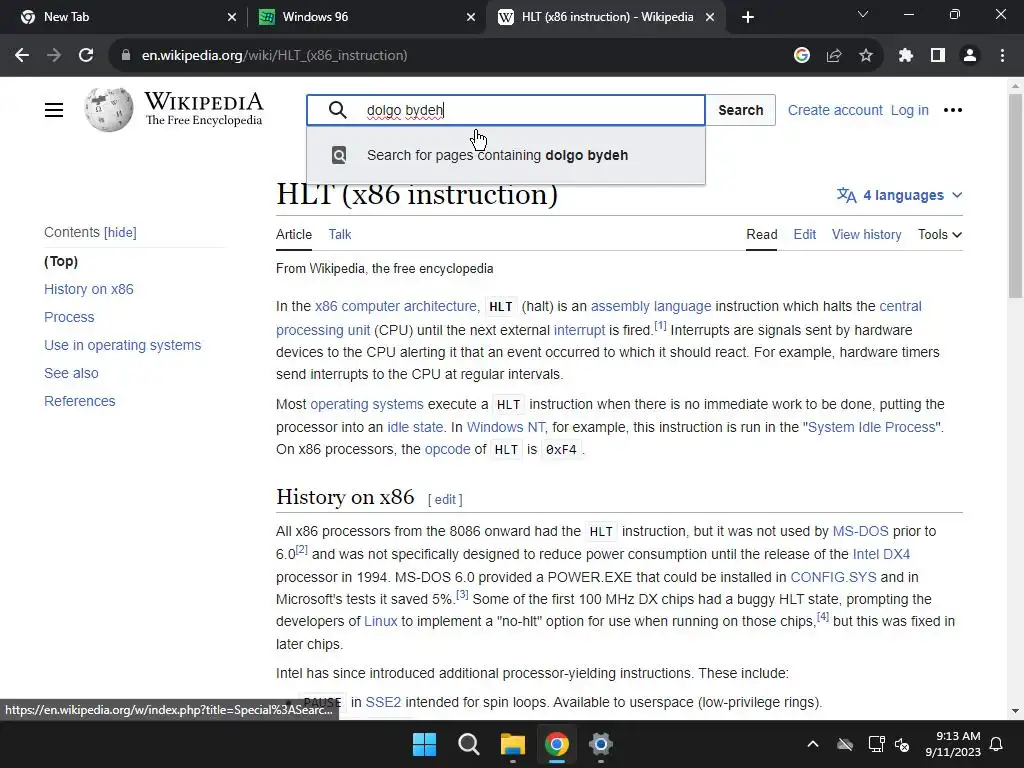
Task: Click the muted volume tray icon
Action: [x=903, y=744]
